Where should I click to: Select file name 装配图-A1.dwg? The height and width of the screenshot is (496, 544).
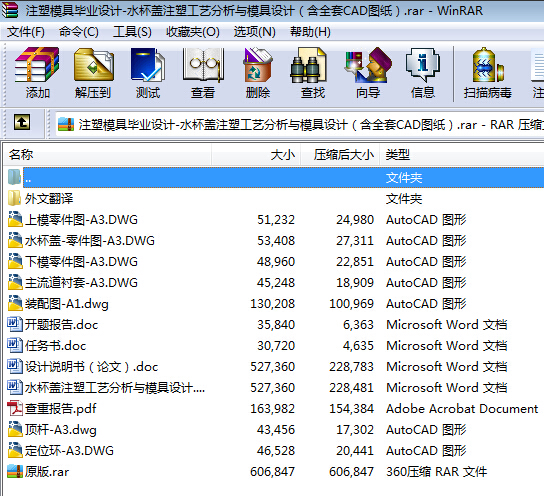(x=66, y=304)
